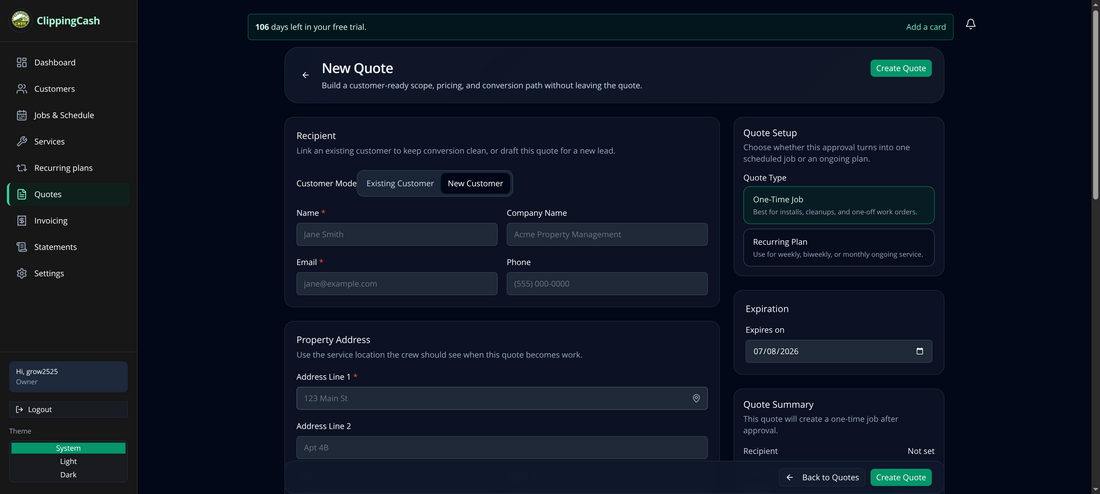Select the Light theme option
1100x494 pixels.
coord(68,461)
